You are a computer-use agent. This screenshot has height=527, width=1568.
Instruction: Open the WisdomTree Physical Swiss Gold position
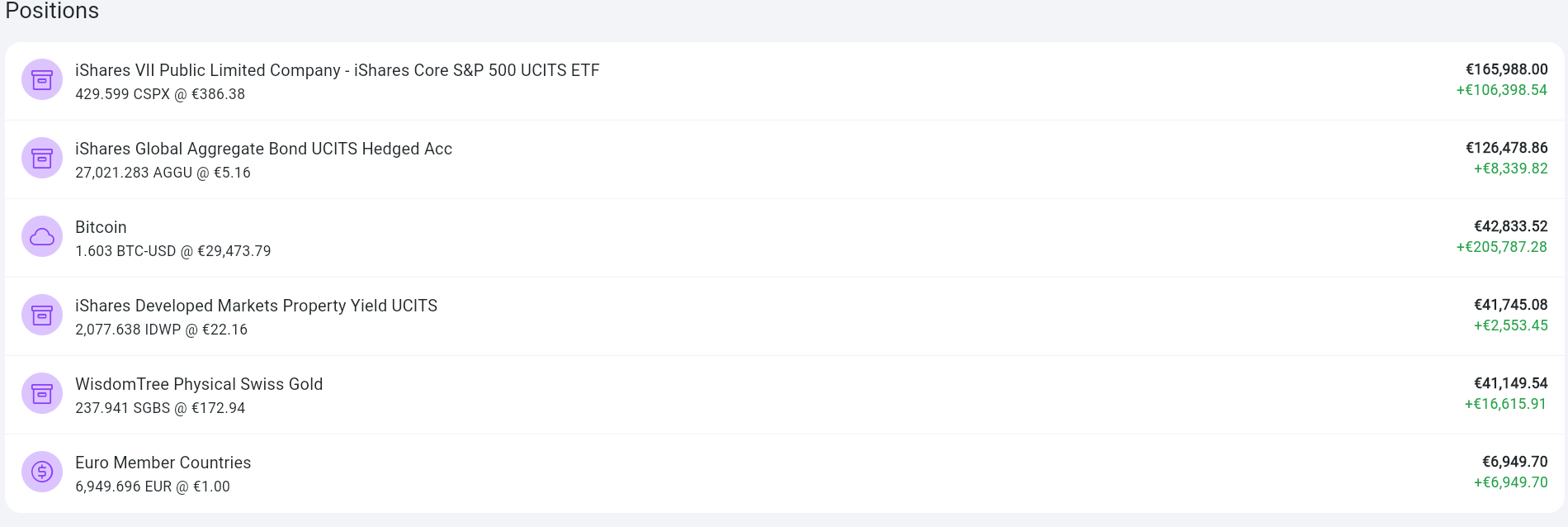pyautogui.click(x=199, y=384)
